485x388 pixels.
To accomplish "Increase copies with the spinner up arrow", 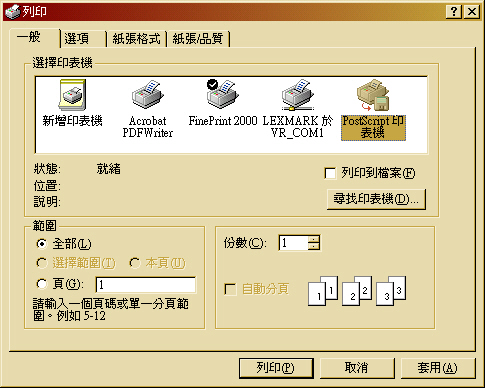I will (313, 239).
